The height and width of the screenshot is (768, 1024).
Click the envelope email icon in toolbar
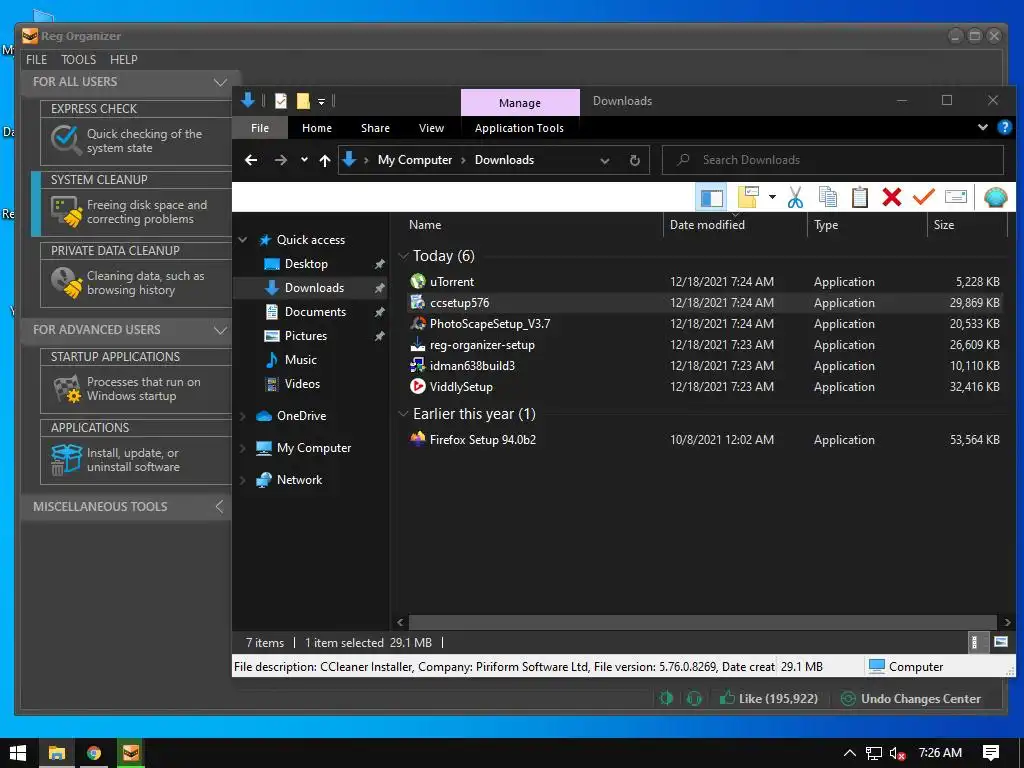click(955, 197)
